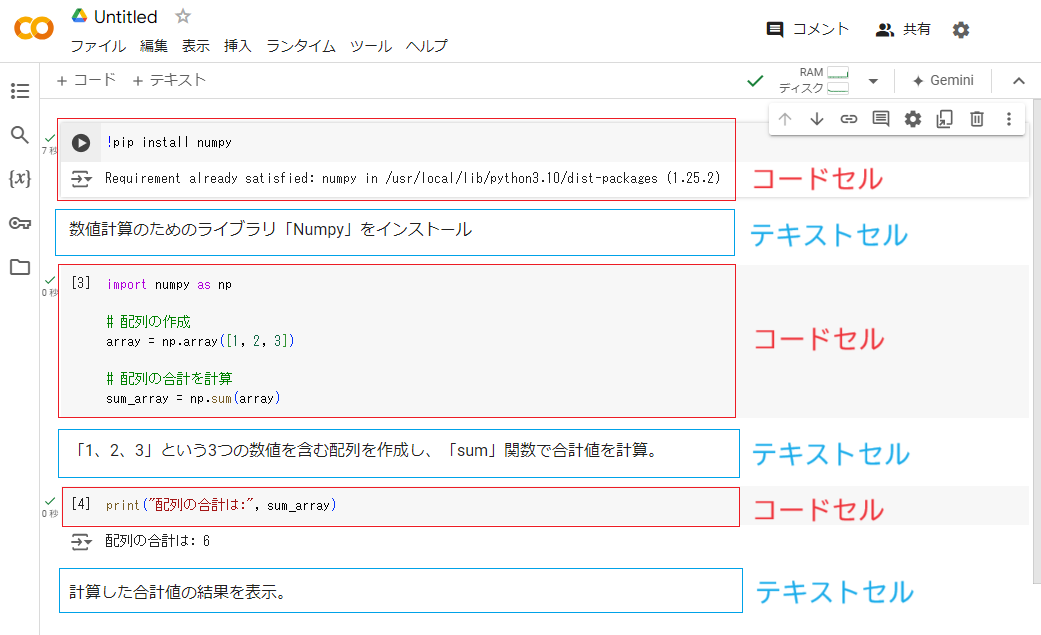
Task: Open the notebook search panel
Action: tap(20, 135)
